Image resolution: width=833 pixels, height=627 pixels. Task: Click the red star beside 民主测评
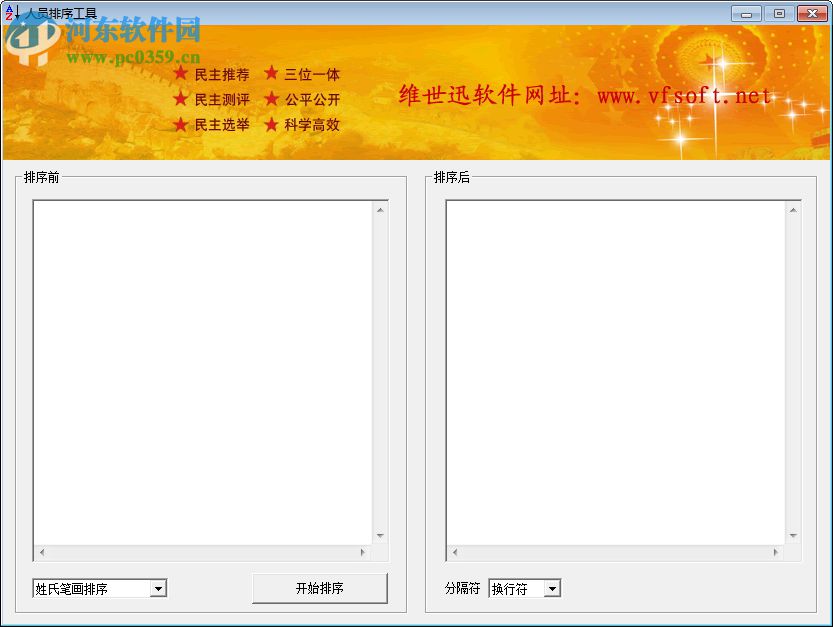181,99
